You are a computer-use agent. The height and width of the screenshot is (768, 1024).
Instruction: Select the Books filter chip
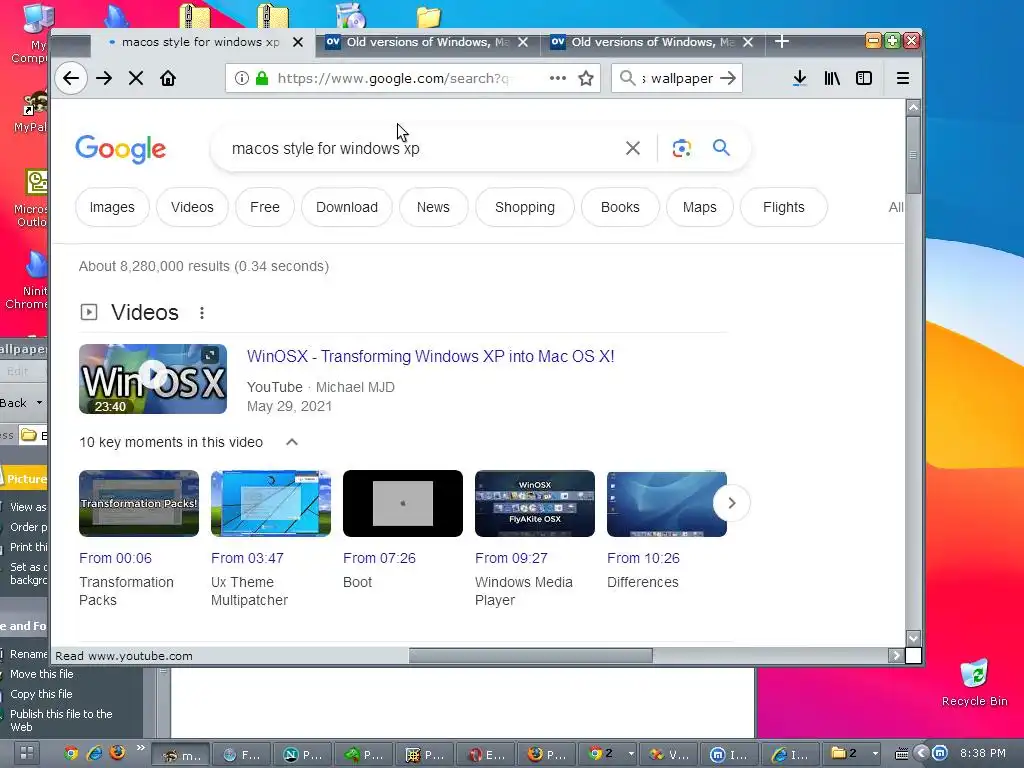(x=620, y=207)
